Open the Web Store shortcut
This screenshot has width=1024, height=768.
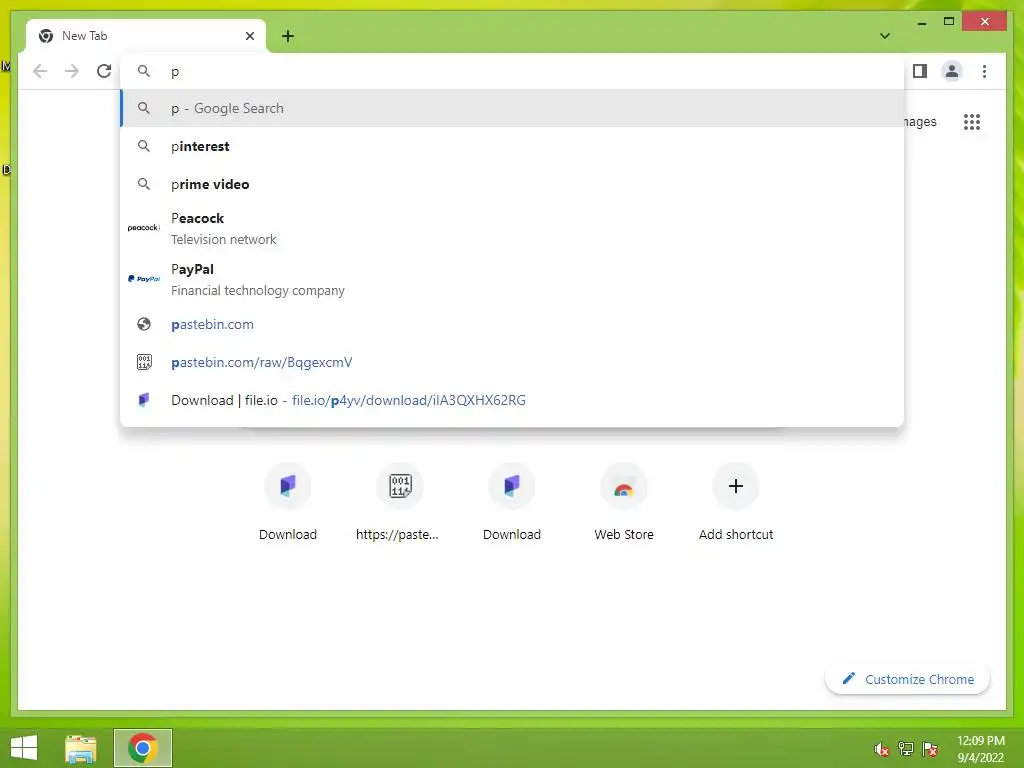coord(624,502)
